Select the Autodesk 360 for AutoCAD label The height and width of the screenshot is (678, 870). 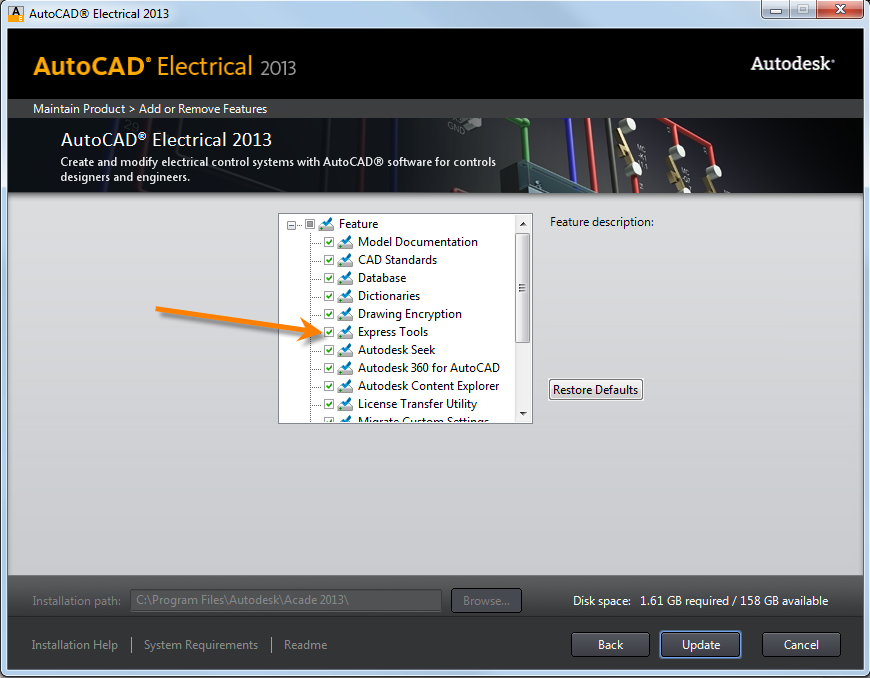pyautogui.click(x=429, y=368)
